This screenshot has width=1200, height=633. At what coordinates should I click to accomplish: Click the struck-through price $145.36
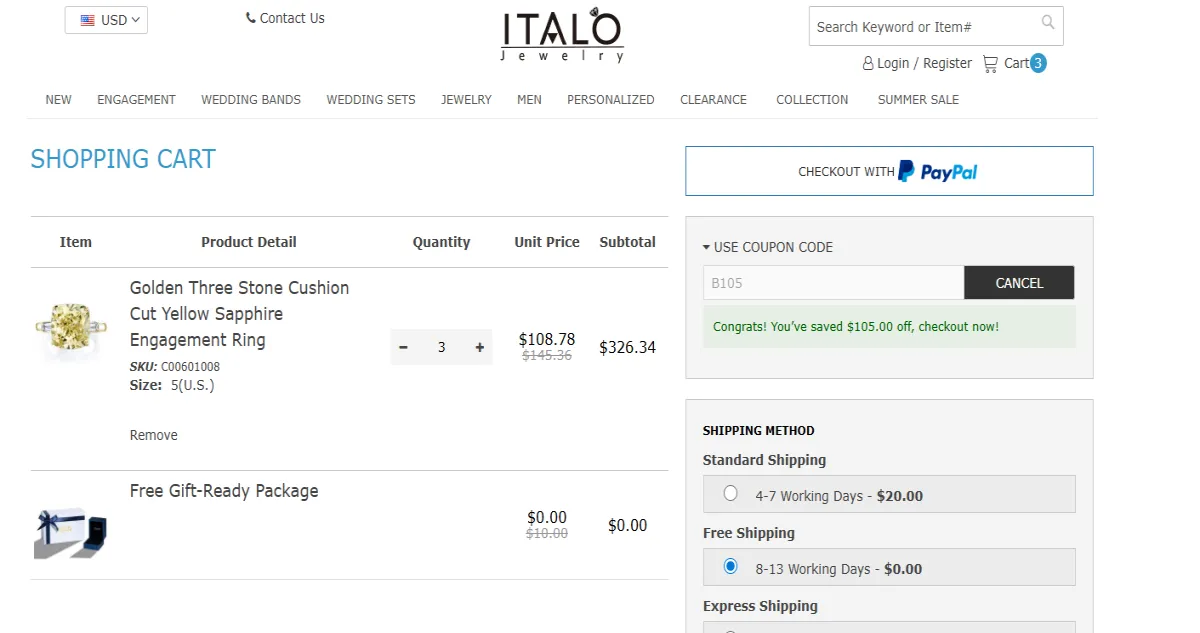547,355
